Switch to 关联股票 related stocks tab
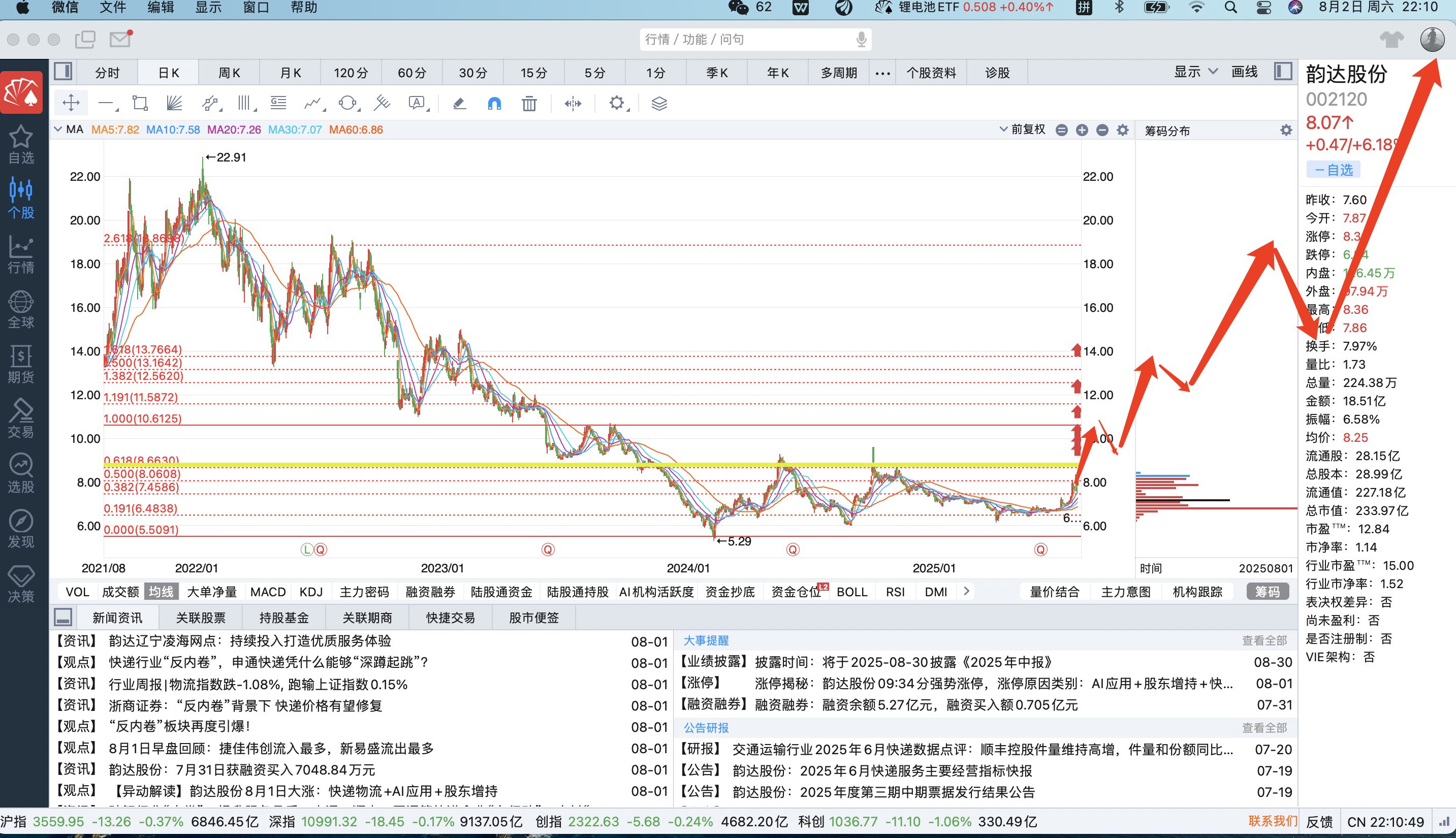Screen dimensions: 1456x838 pyautogui.click(x=200, y=618)
